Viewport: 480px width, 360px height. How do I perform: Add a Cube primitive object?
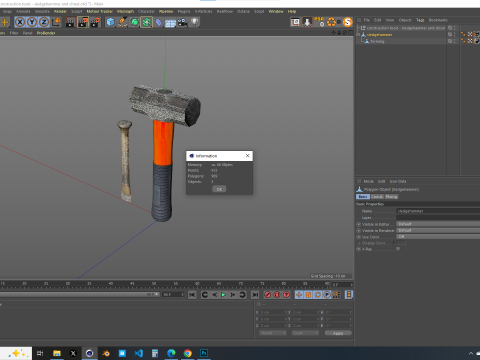[x=110, y=22]
